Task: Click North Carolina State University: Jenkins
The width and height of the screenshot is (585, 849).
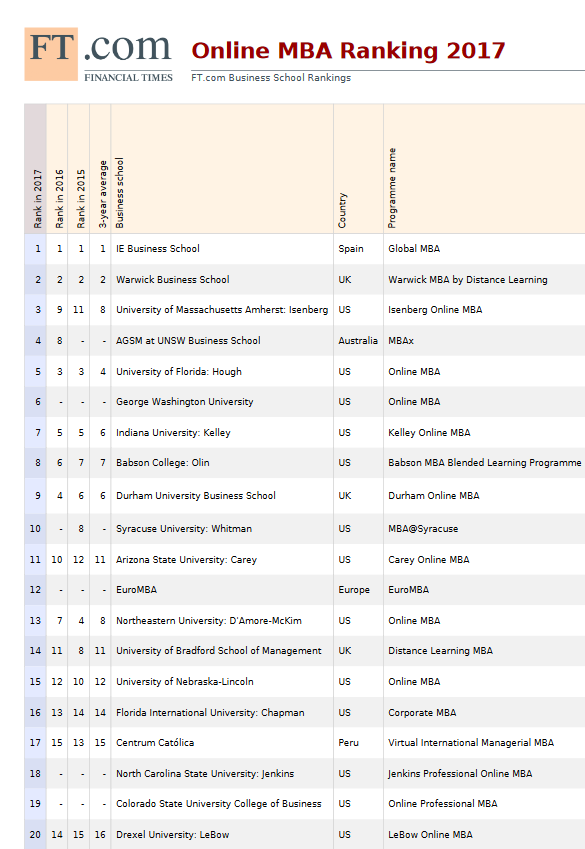Action: [205, 774]
